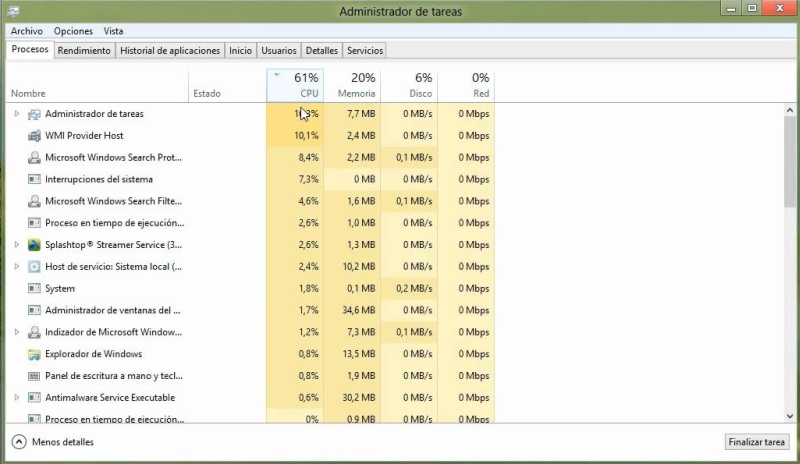Switch to Historial de aplicaciones tab

[x=170, y=51]
